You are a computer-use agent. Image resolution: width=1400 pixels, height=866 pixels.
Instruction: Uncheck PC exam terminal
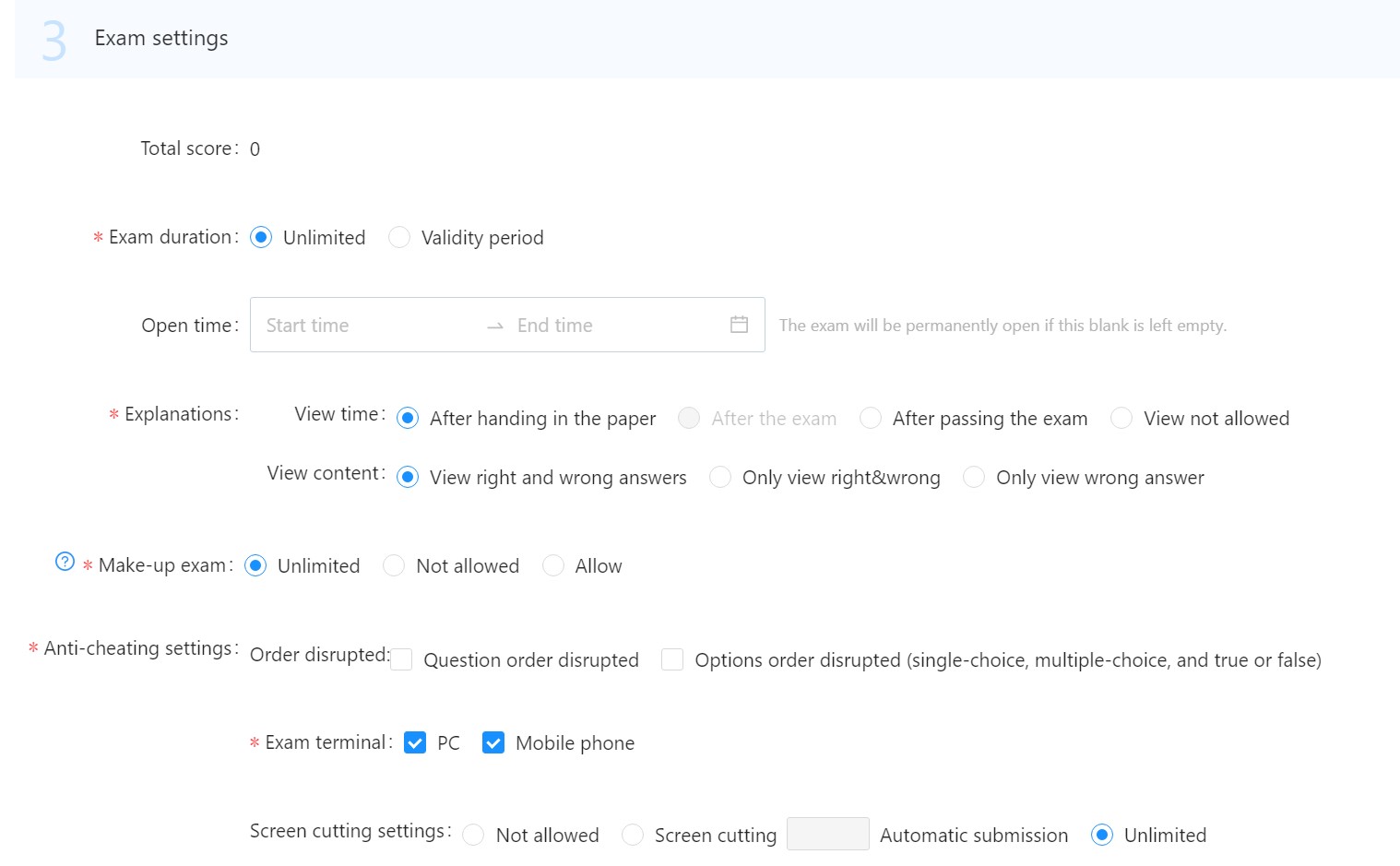coord(415,742)
